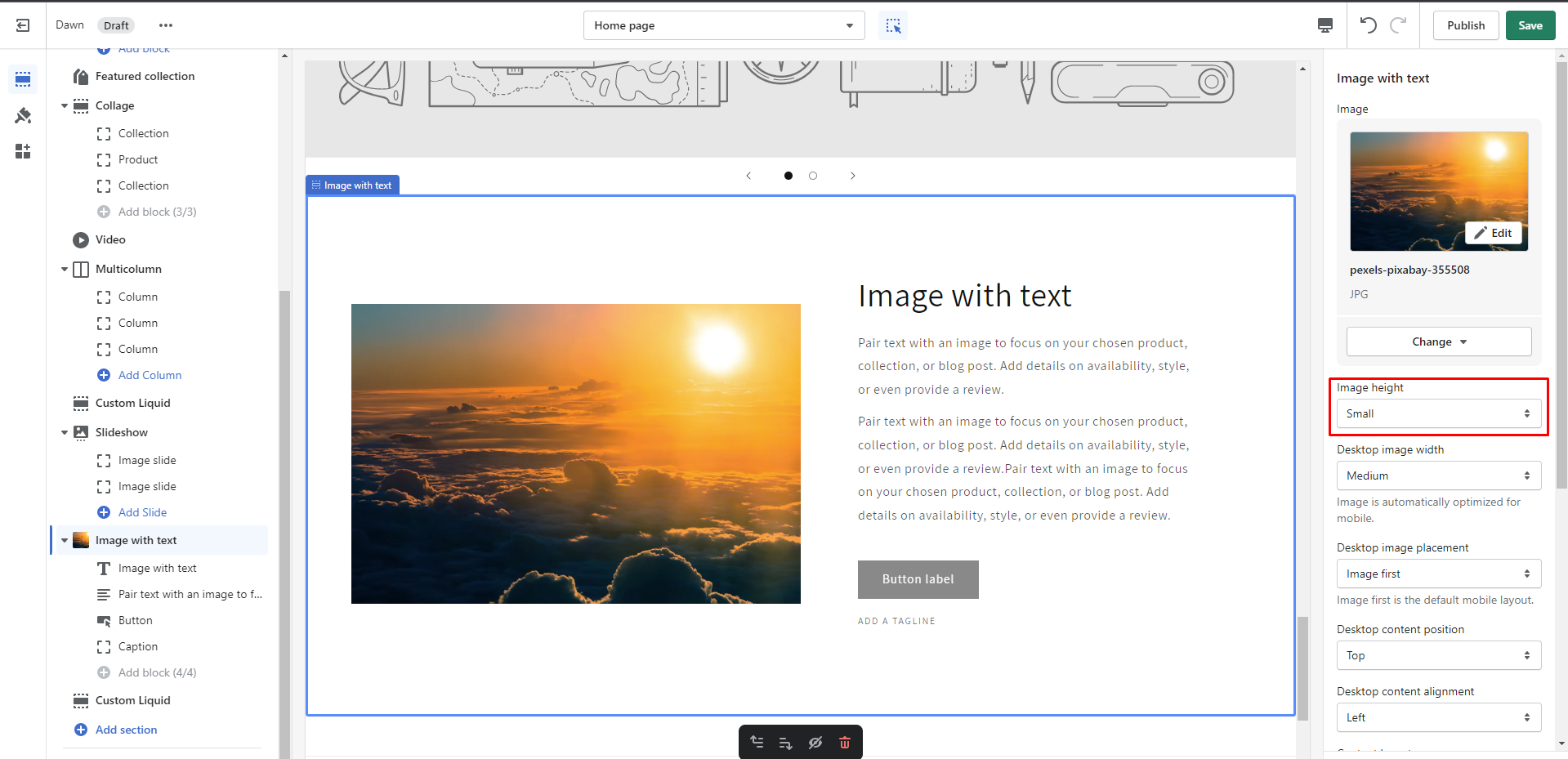1568x759 pixels.
Task: Open the App embeds icon
Action: (x=23, y=151)
